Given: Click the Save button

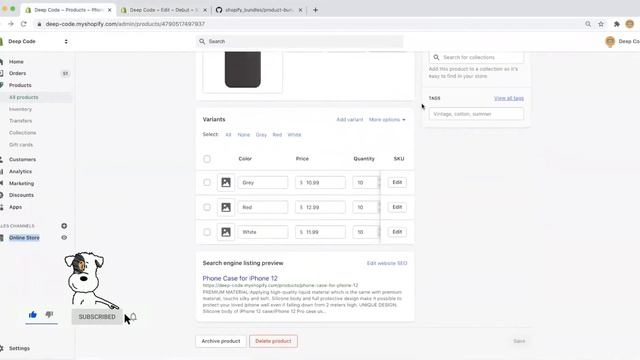Looking at the screenshot, I should [x=519, y=341].
